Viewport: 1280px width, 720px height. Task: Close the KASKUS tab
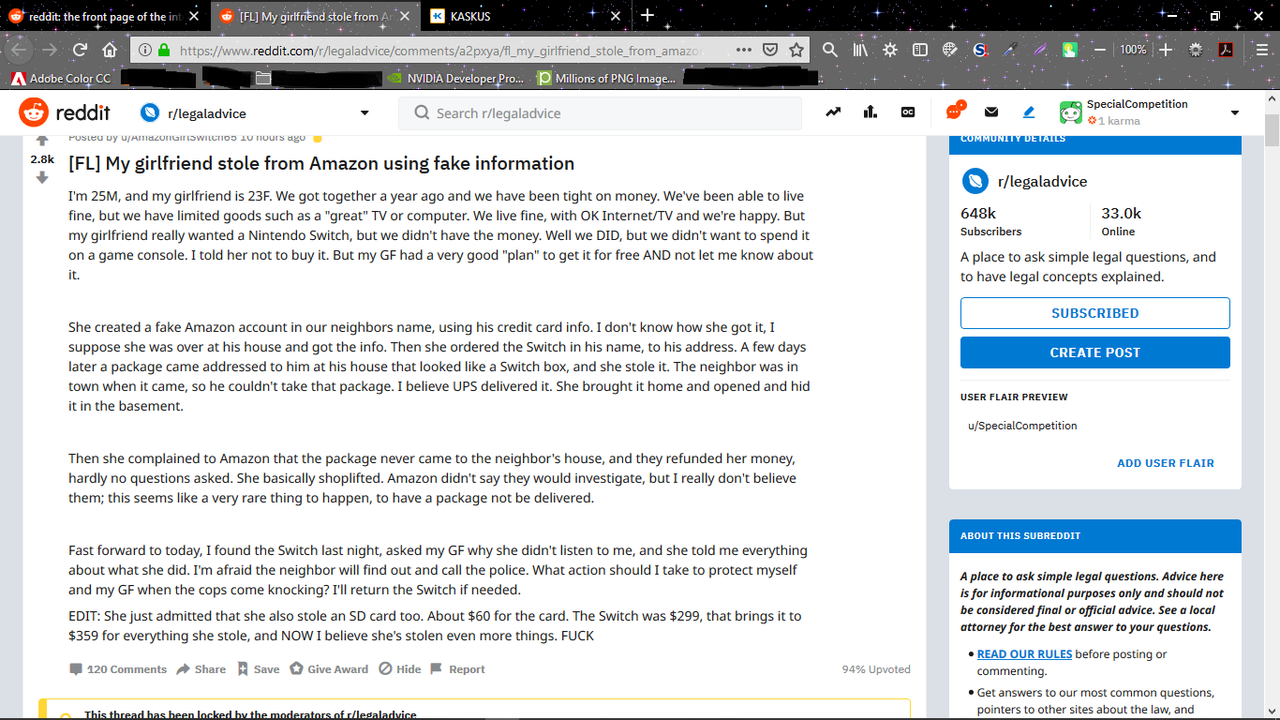point(615,16)
